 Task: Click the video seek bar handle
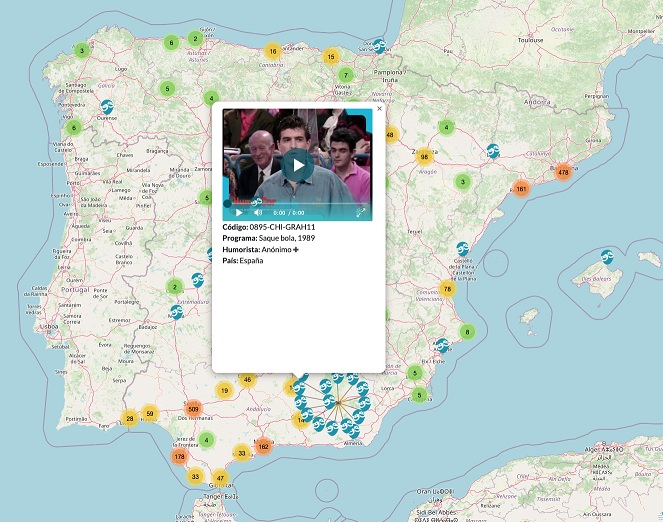click(x=227, y=204)
